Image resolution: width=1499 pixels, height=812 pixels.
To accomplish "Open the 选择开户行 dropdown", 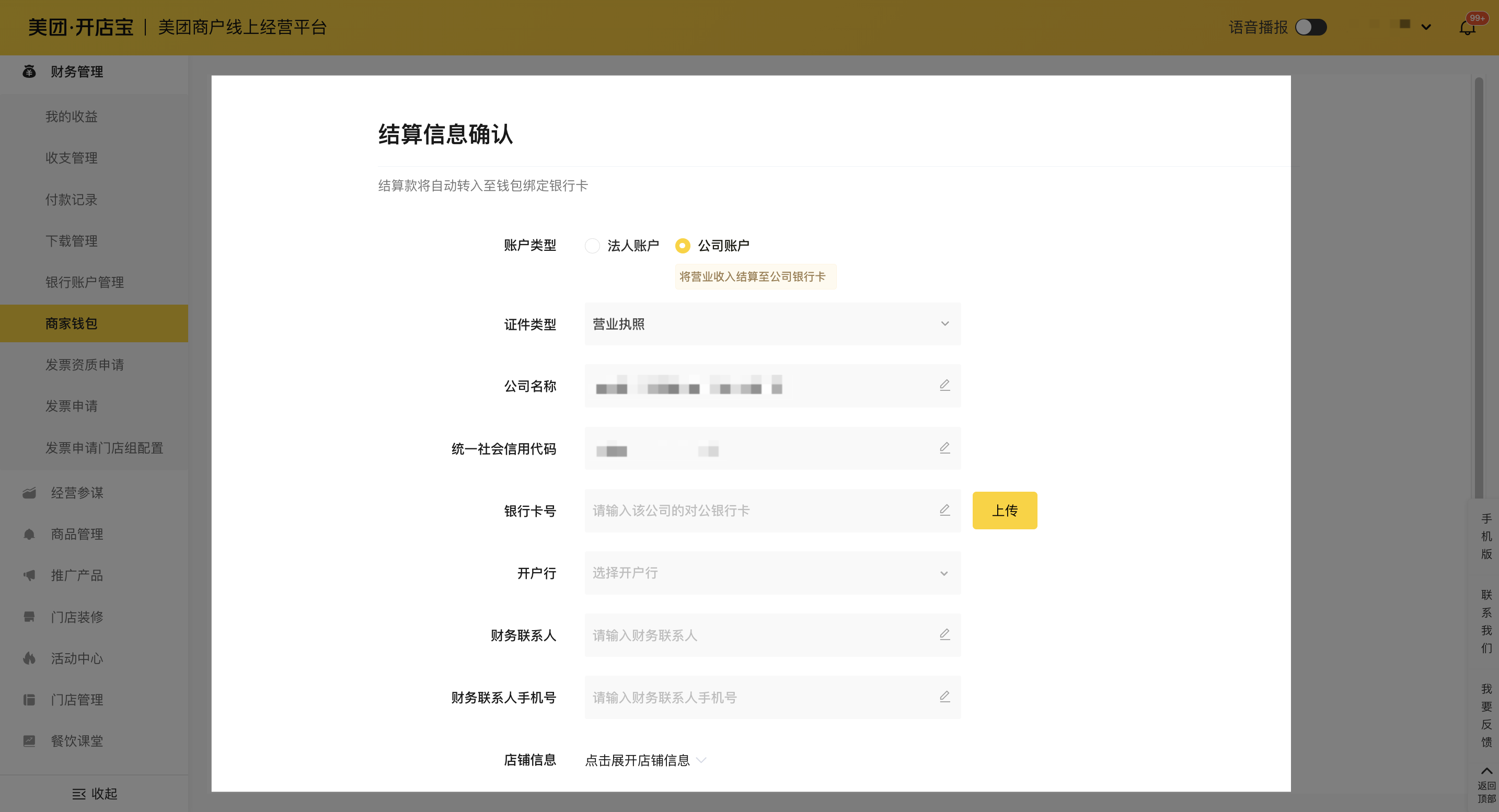I will [x=772, y=573].
